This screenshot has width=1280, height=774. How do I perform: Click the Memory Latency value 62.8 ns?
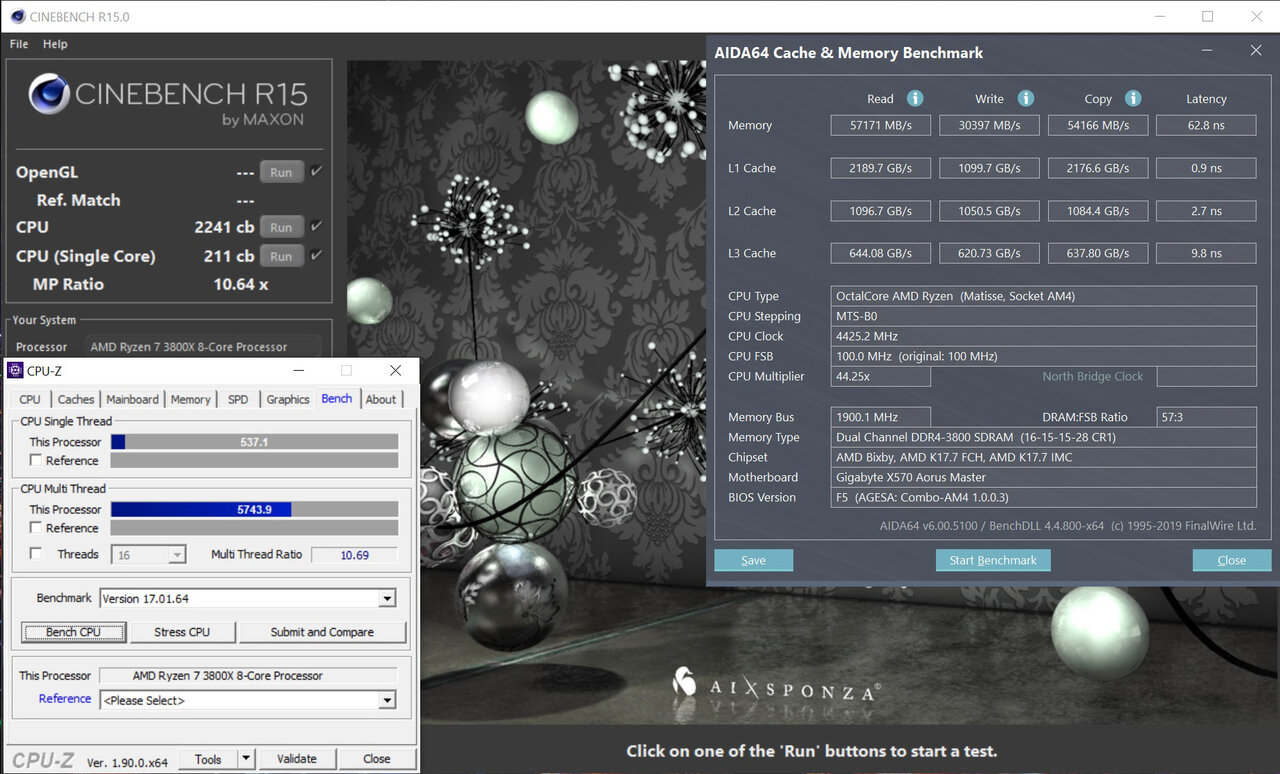(x=1206, y=125)
